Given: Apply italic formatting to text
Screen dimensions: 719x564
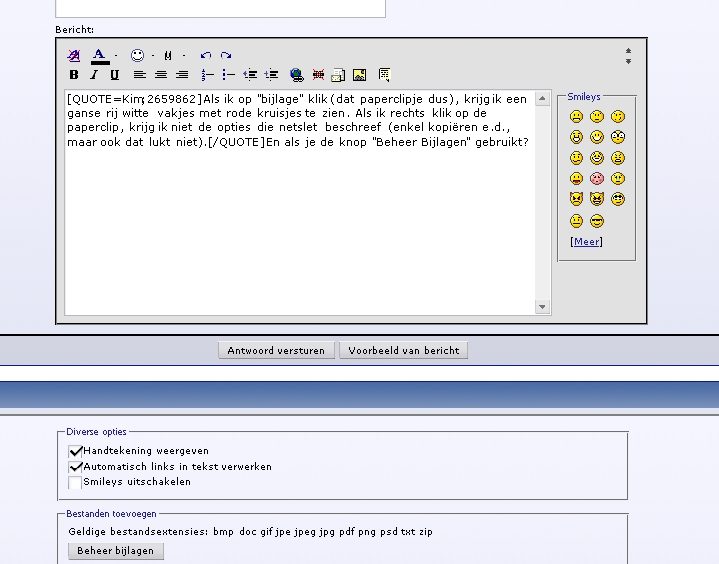Looking at the screenshot, I should tap(94, 75).
